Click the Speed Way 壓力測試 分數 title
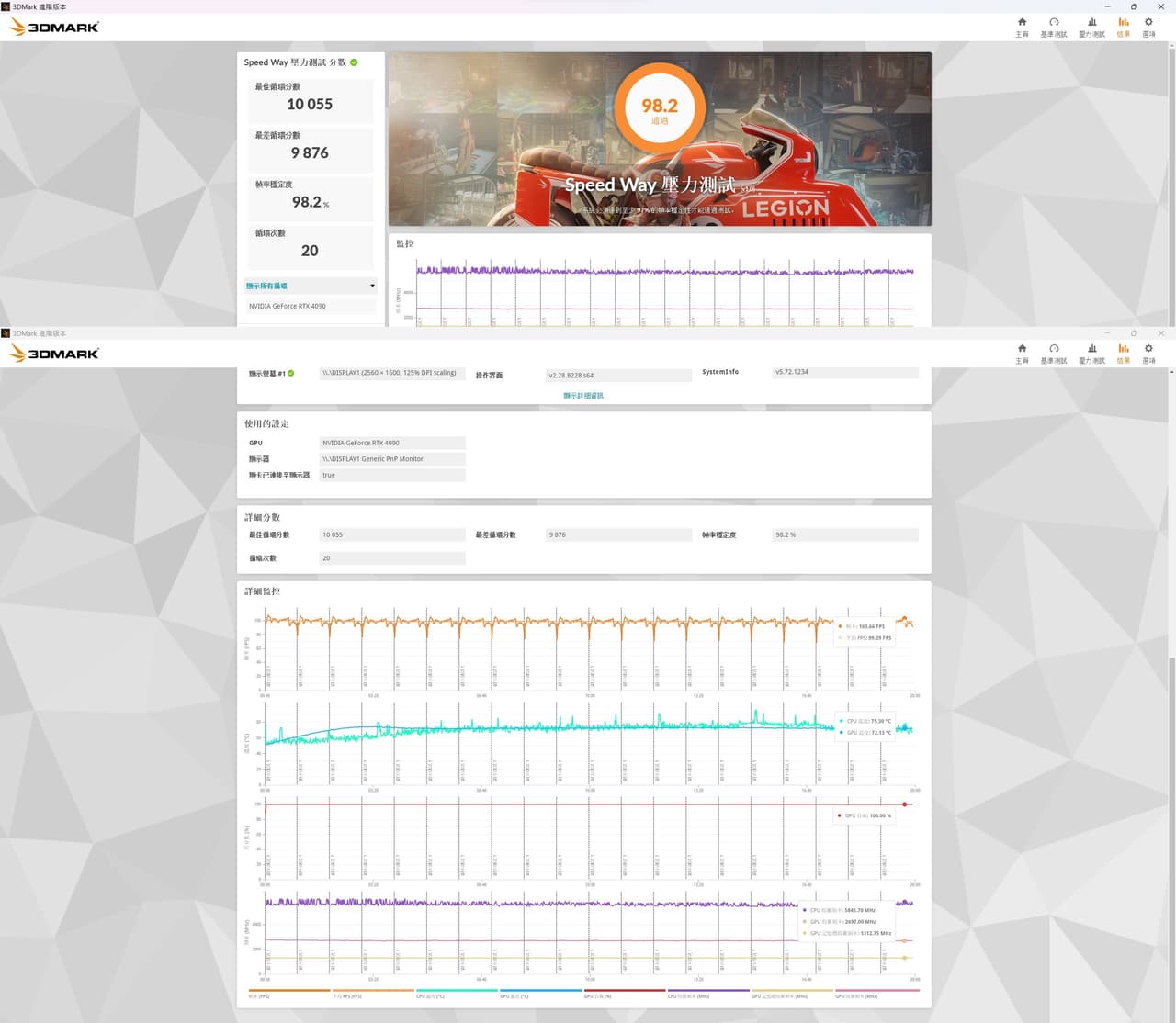 click(295, 62)
